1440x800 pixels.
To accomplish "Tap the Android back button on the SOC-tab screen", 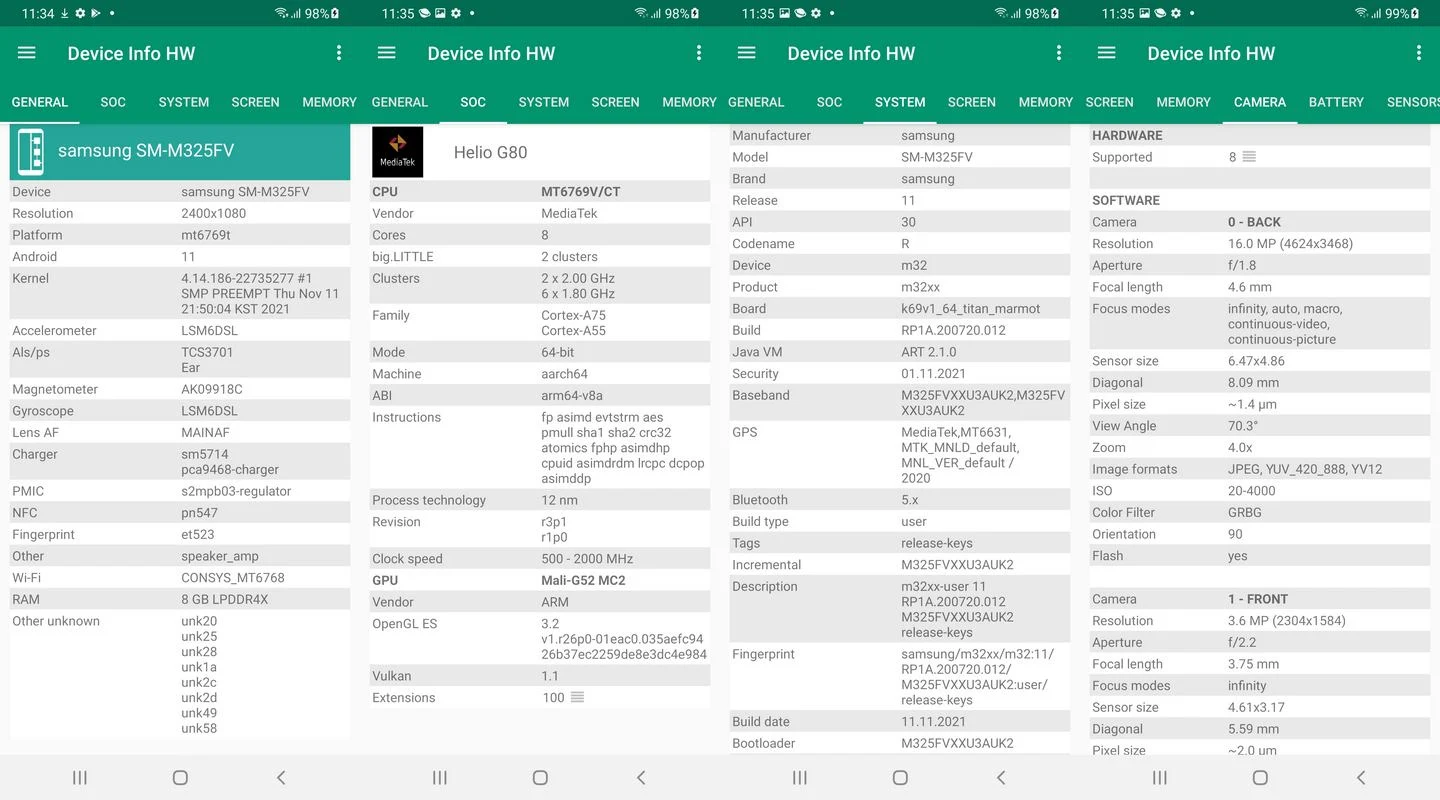I will (x=641, y=777).
